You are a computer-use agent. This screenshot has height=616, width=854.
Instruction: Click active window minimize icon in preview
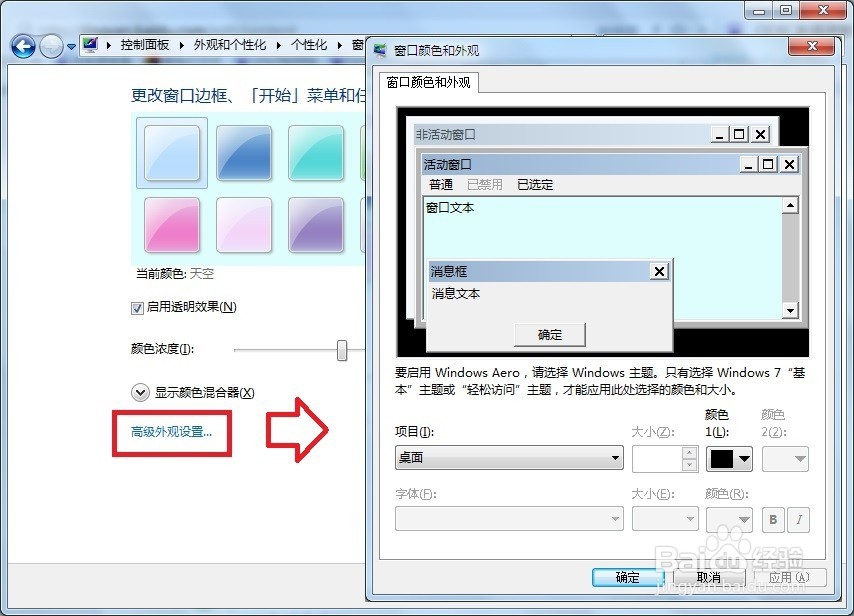(748, 164)
